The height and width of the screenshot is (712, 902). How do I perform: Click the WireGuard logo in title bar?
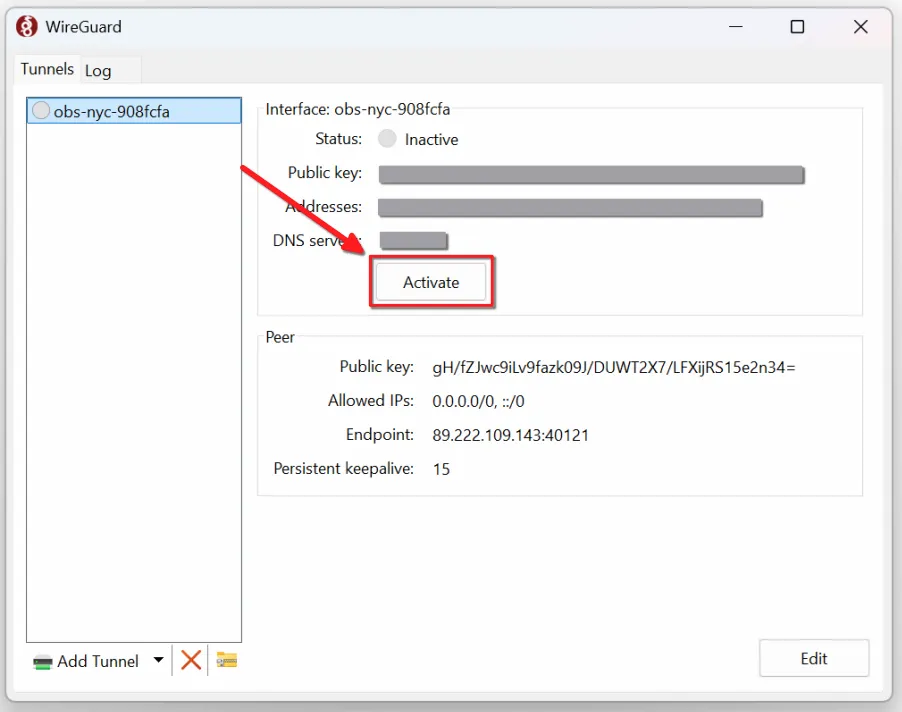click(27, 27)
